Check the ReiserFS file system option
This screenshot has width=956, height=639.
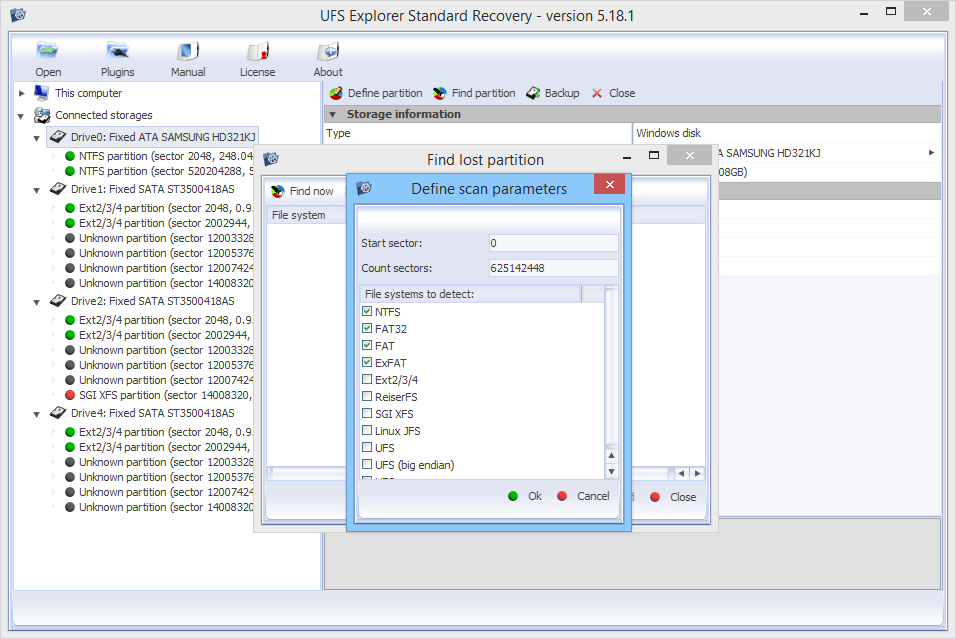[367, 396]
